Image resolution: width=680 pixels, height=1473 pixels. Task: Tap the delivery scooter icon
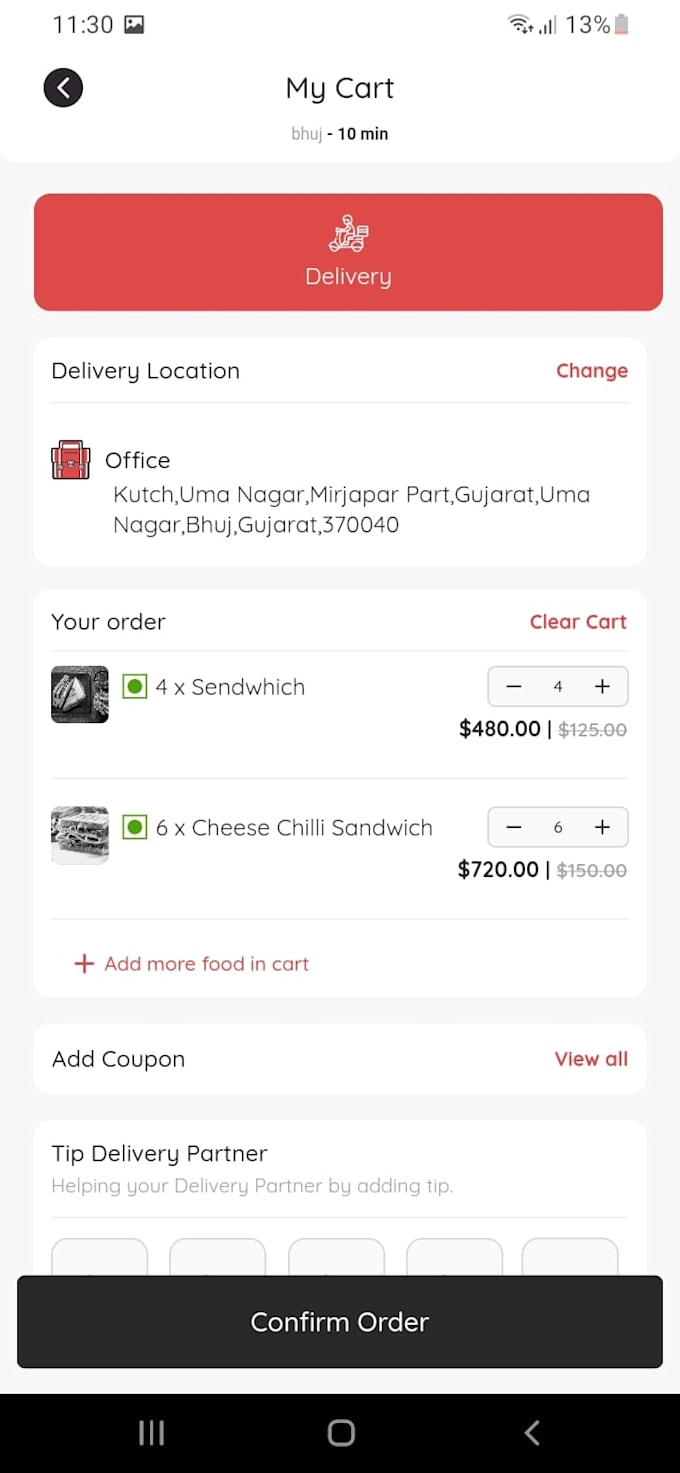click(x=348, y=234)
